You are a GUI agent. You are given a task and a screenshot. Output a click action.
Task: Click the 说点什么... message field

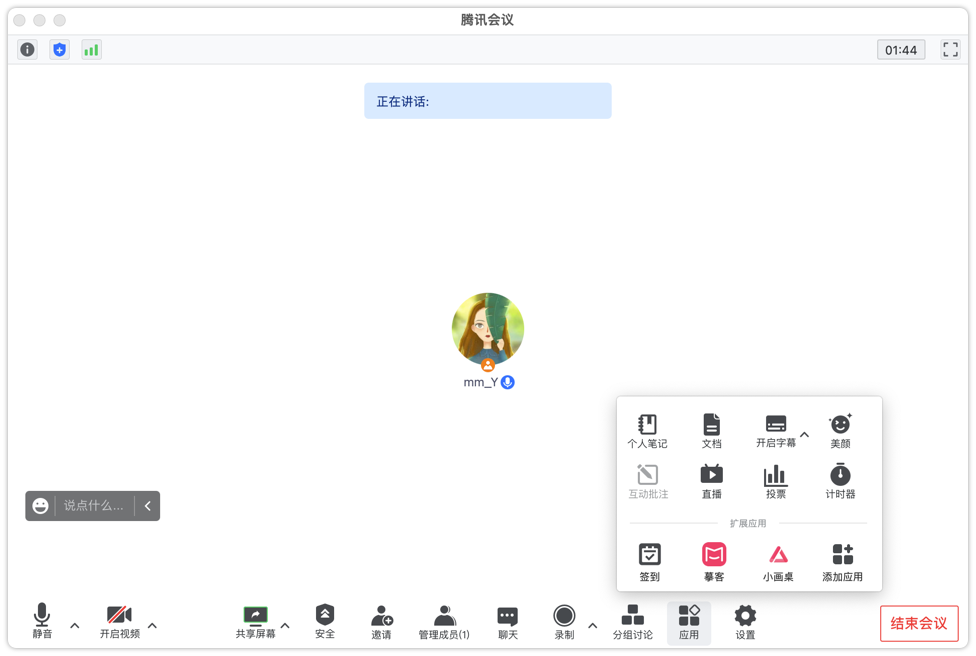click(94, 506)
